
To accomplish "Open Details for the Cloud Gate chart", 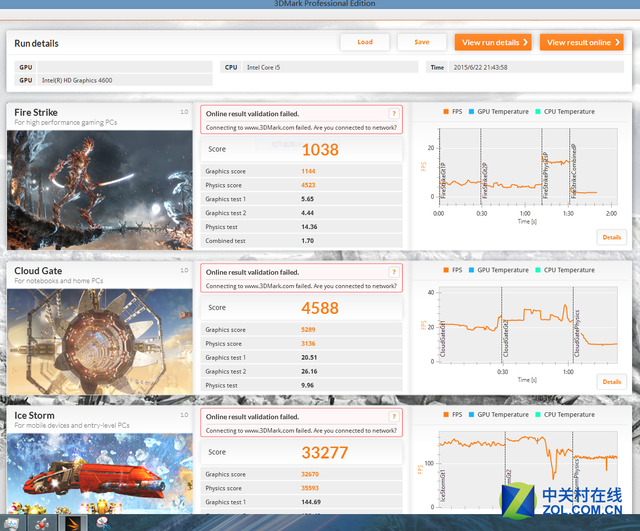I will pos(611,382).
